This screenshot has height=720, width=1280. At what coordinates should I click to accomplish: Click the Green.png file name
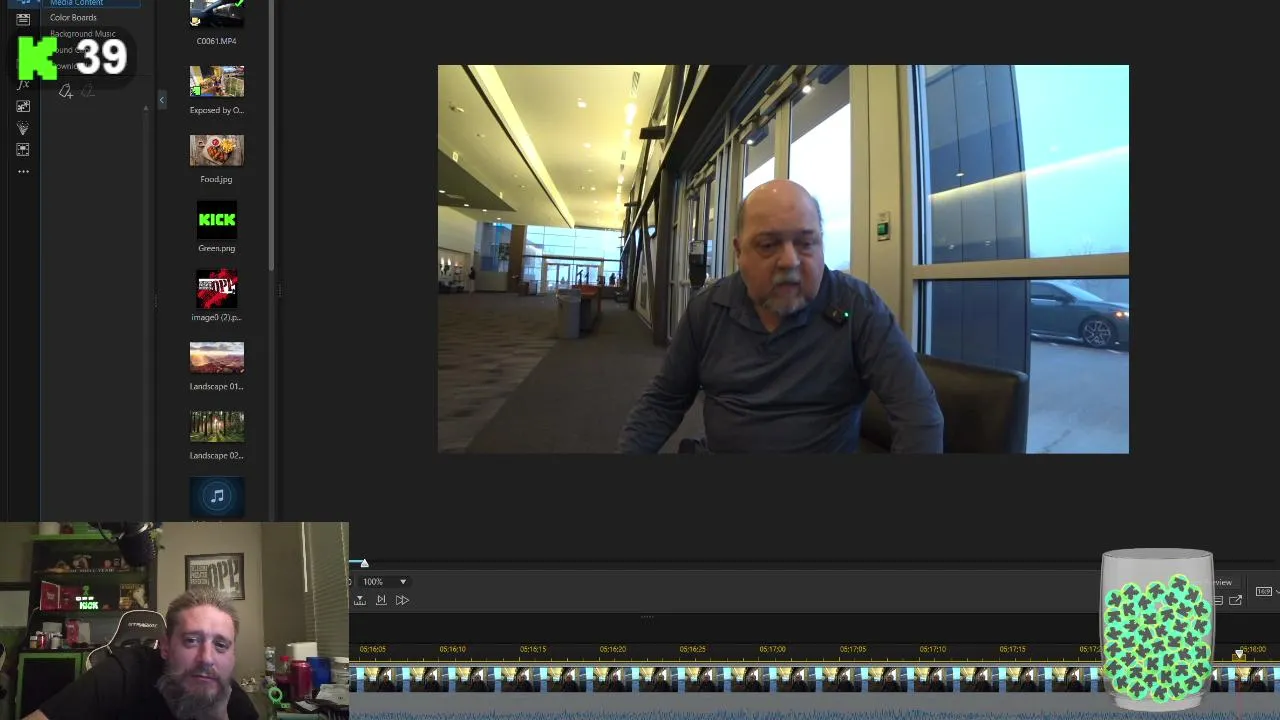pyautogui.click(x=217, y=248)
